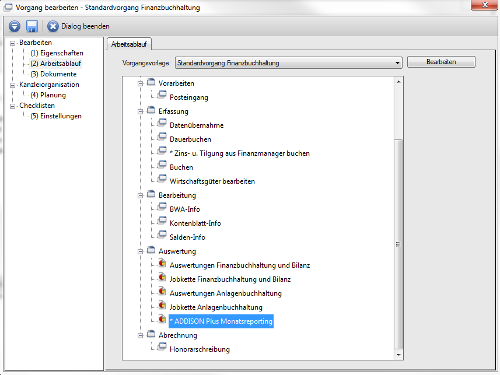Collapse the Checklisten node

(12, 106)
